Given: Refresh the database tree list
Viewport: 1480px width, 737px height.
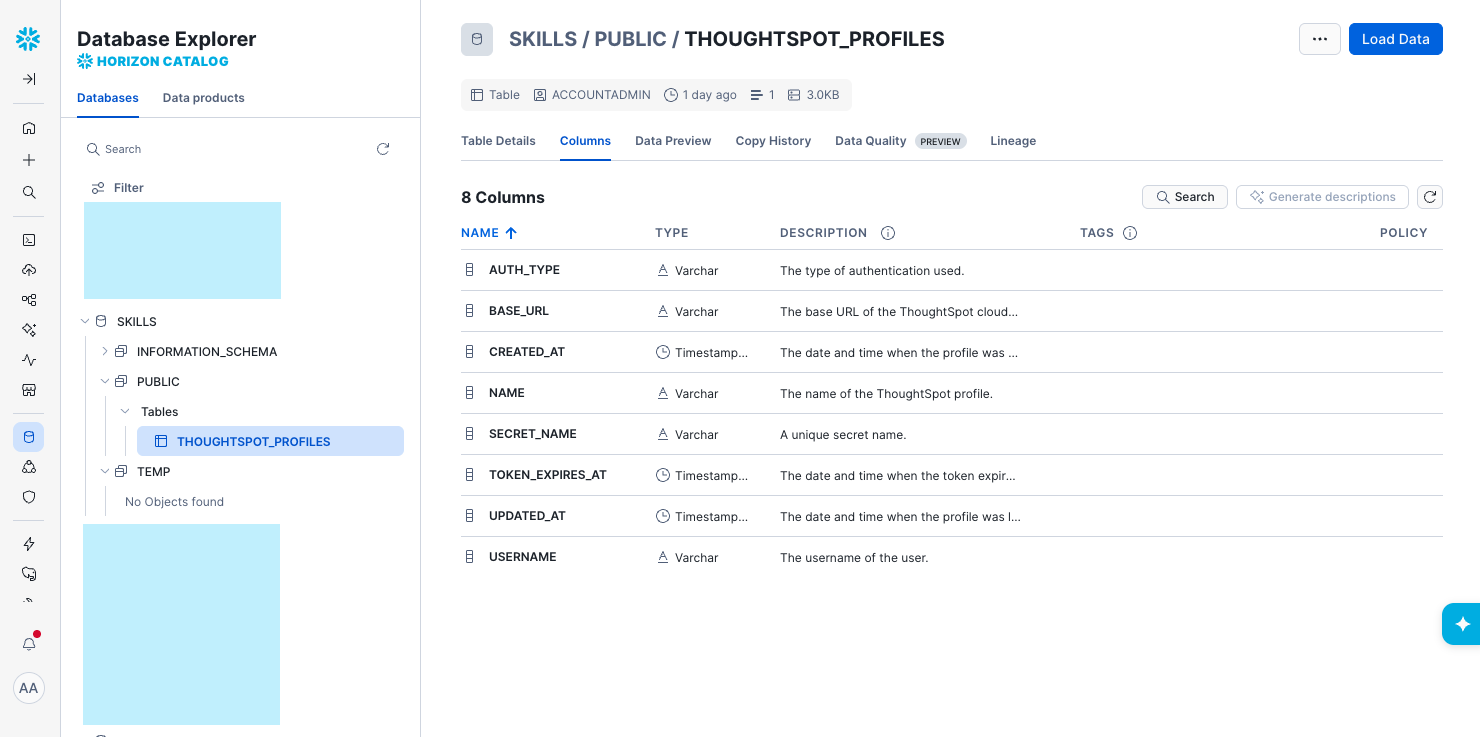Looking at the screenshot, I should [x=383, y=149].
